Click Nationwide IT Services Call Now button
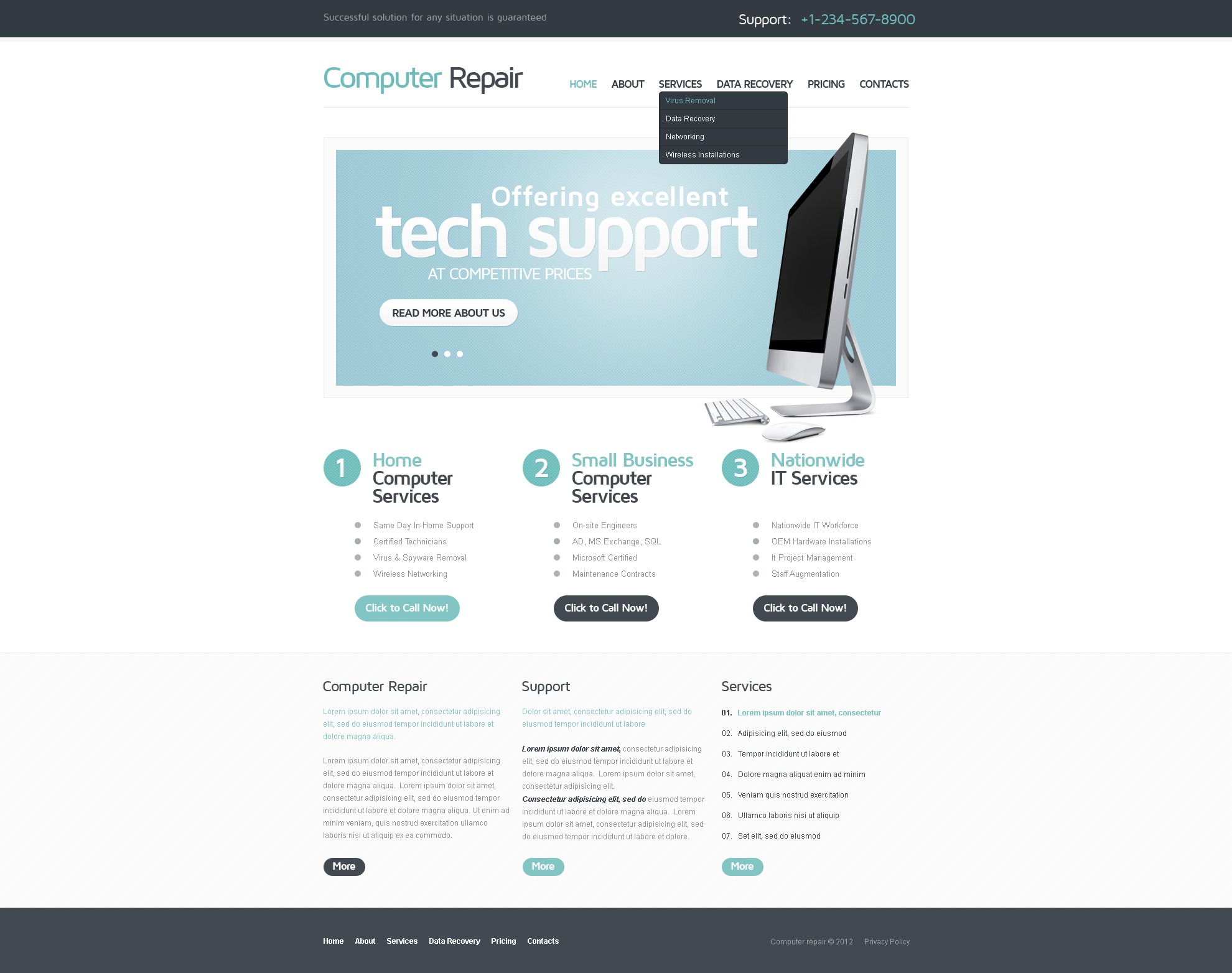Image resolution: width=1232 pixels, height=973 pixels. pos(805,607)
